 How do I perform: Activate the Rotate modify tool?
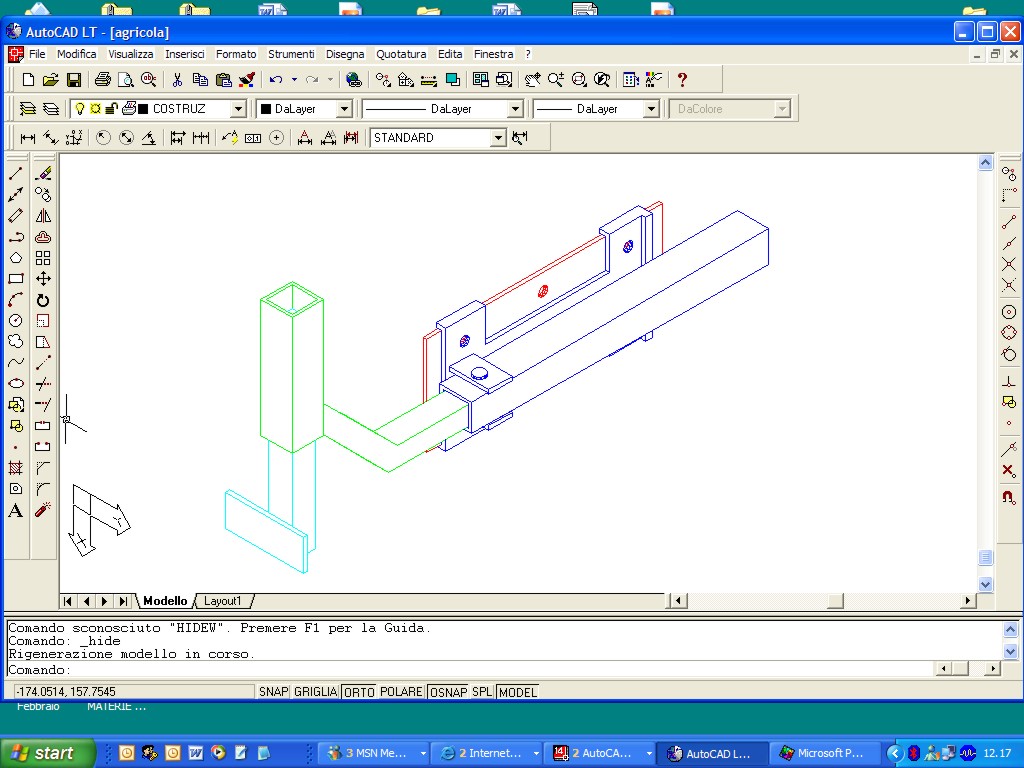(x=43, y=300)
